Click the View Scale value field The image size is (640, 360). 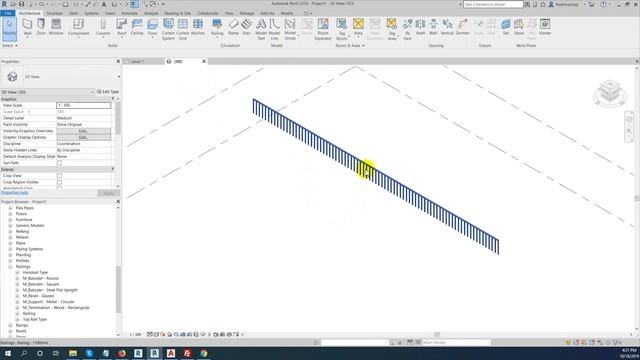click(83, 105)
